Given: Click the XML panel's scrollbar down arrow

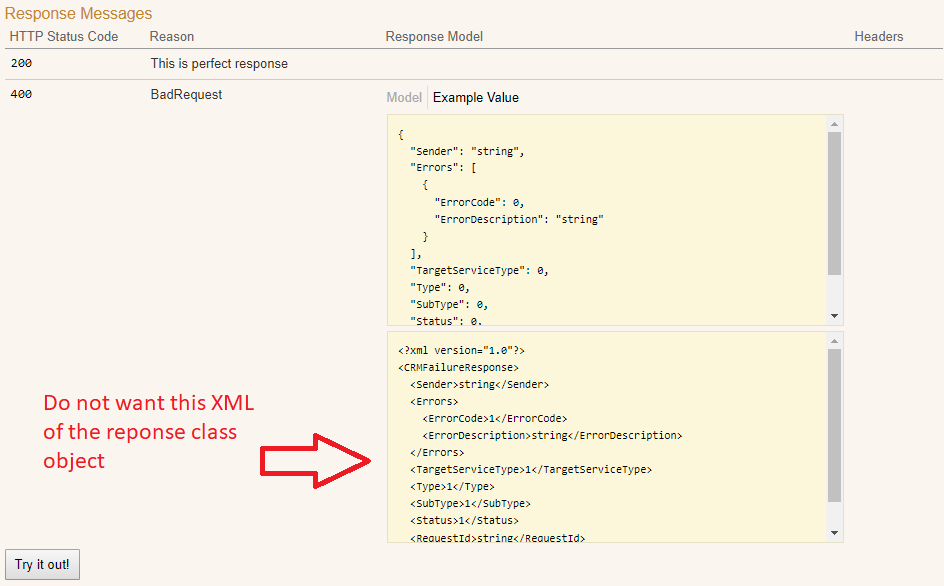Looking at the screenshot, I should tap(833, 532).
